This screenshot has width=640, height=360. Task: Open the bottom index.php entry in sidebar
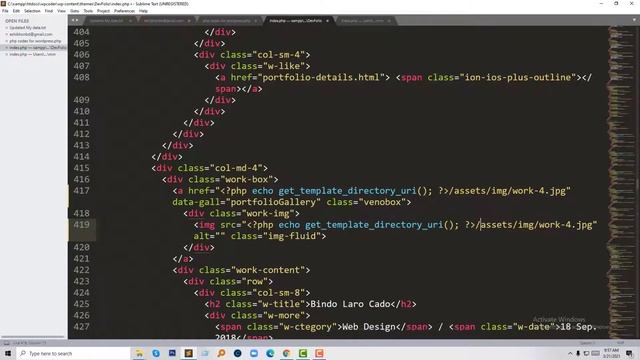click(x=33, y=54)
